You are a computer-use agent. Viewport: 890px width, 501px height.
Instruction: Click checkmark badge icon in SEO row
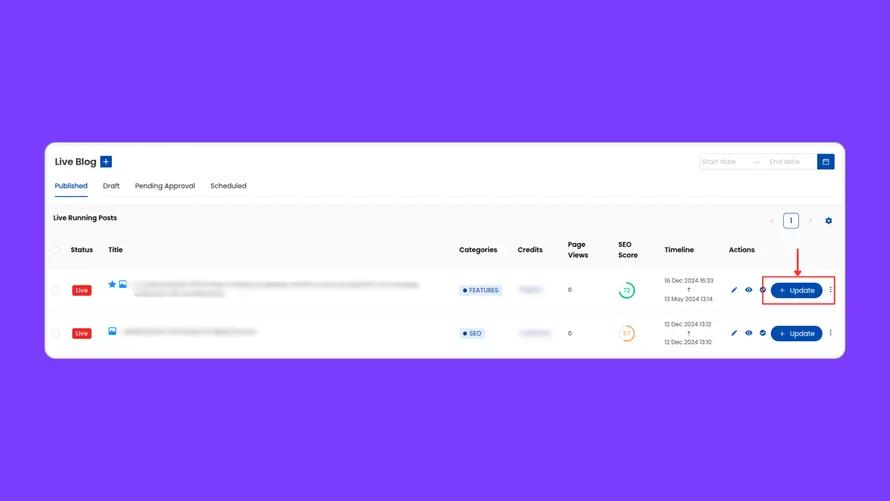click(x=762, y=334)
